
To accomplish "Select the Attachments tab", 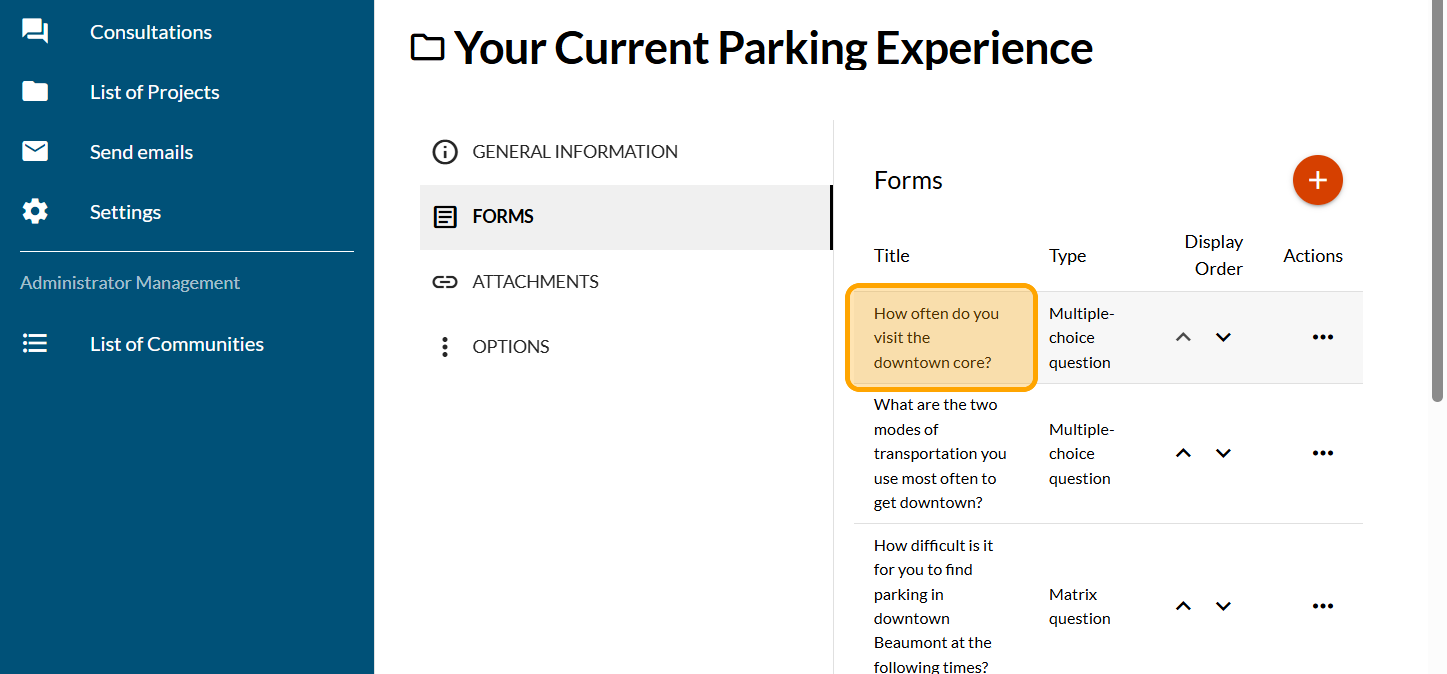I will [535, 282].
